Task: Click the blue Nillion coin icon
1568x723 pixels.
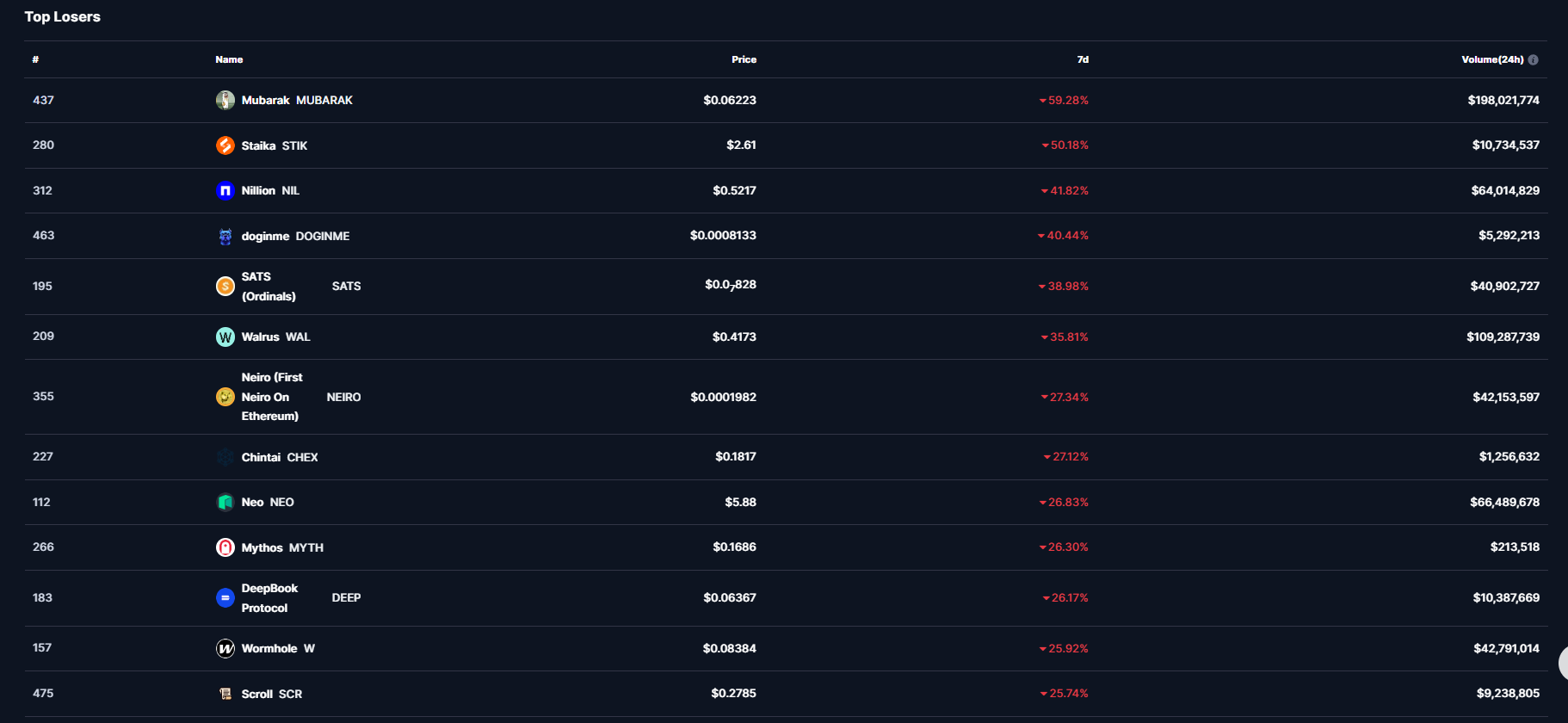Action: (x=225, y=191)
